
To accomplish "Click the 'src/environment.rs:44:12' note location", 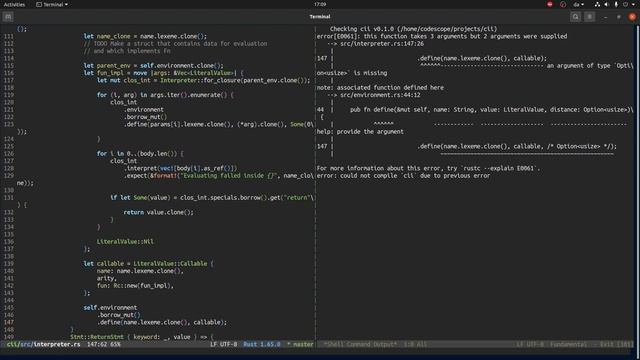I will pos(380,95).
